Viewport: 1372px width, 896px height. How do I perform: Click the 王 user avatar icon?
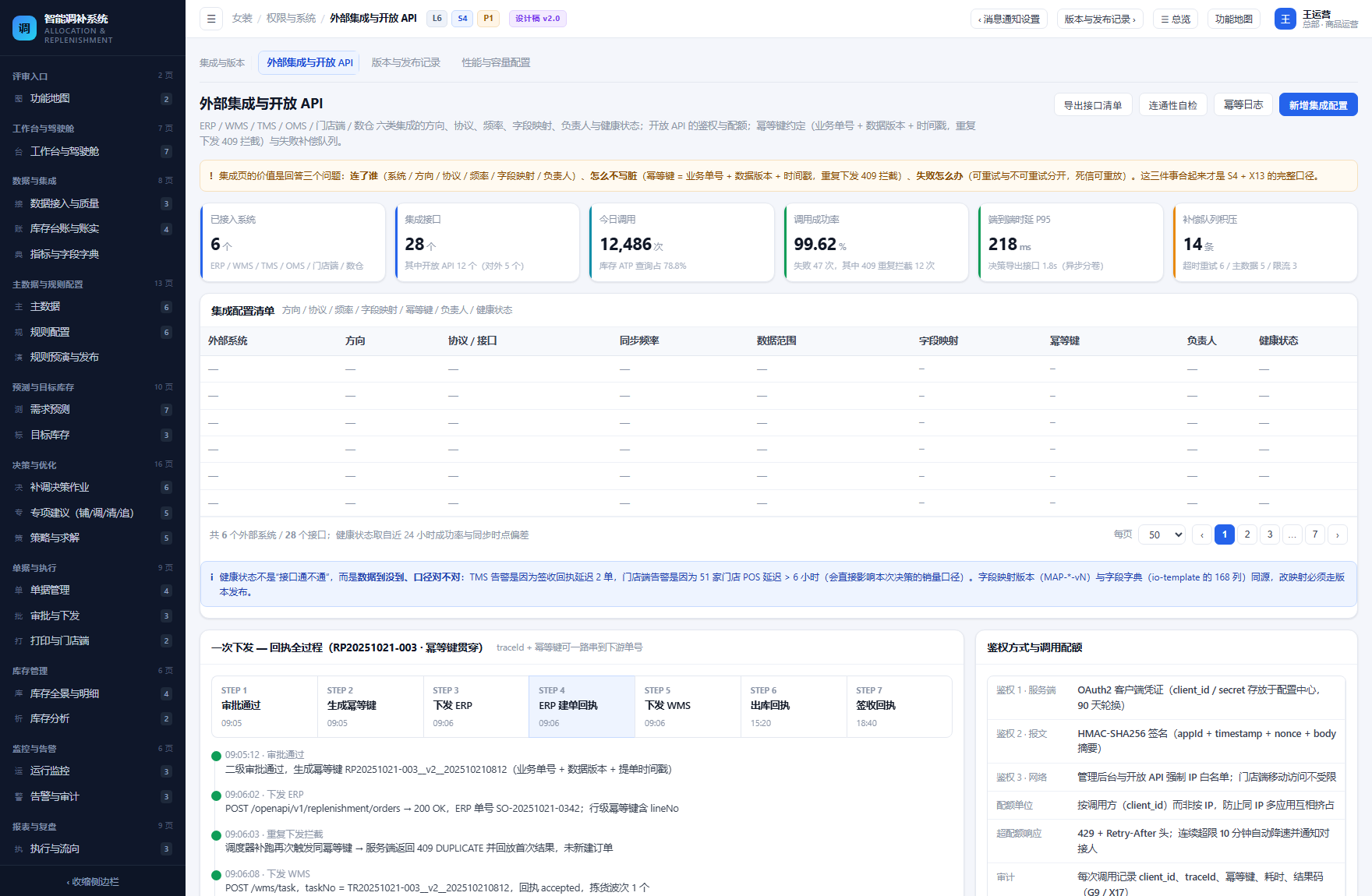1285,19
